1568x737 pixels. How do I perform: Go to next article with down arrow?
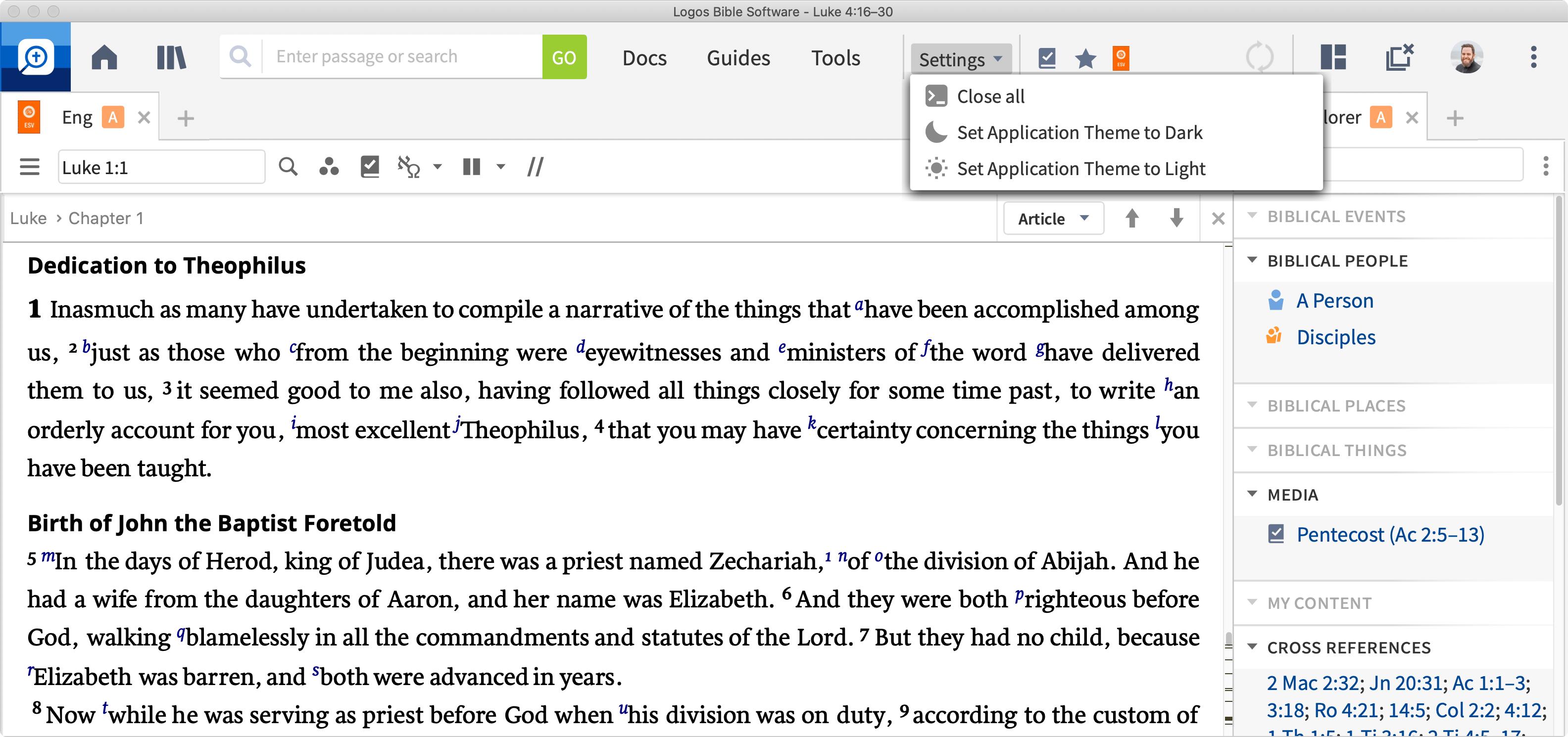[1176, 218]
